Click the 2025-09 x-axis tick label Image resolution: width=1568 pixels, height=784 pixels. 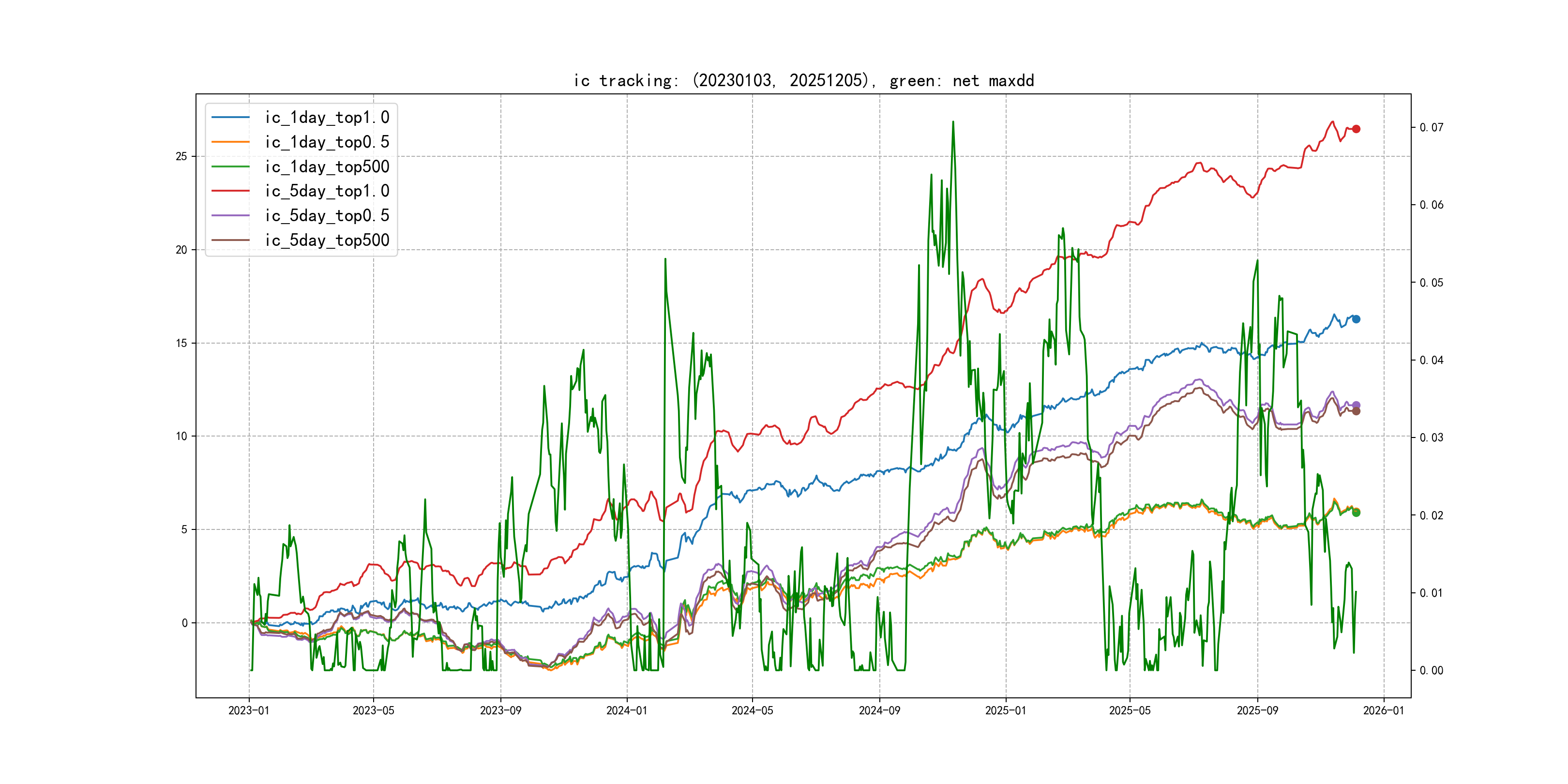click(1257, 710)
